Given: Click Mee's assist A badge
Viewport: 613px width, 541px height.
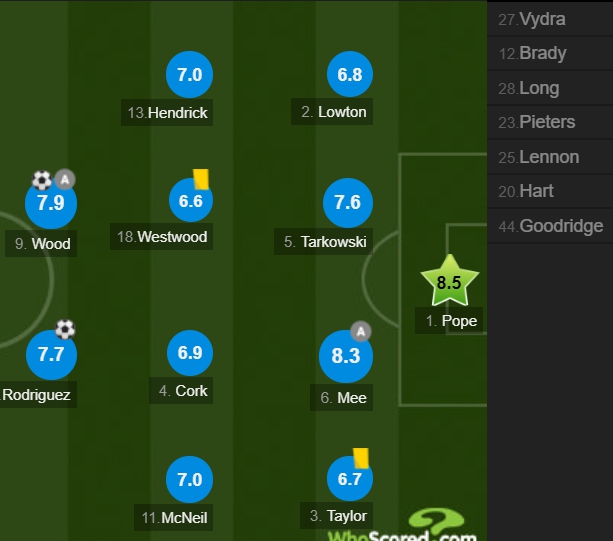Looking at the screenshot, I should 360,331.
